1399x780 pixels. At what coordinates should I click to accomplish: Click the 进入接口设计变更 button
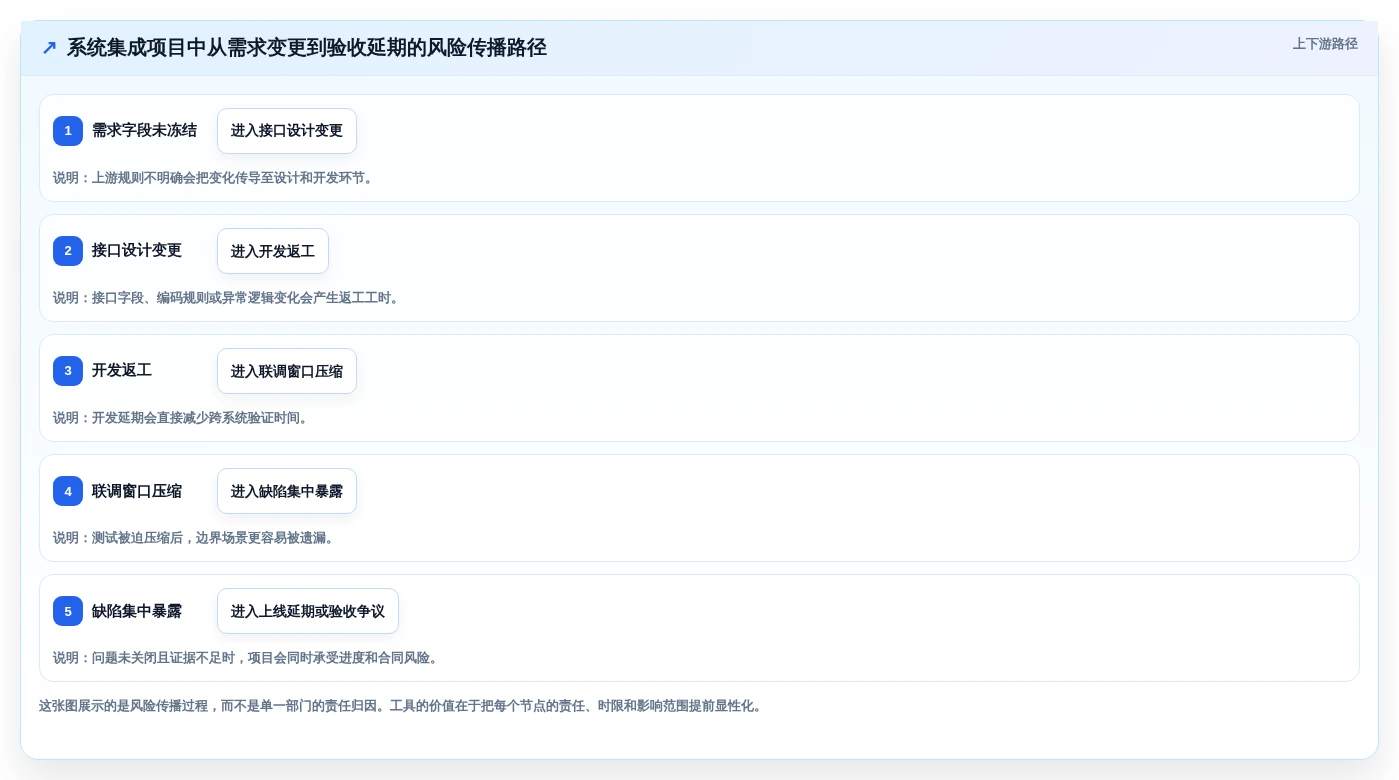[x=287, y=131]
